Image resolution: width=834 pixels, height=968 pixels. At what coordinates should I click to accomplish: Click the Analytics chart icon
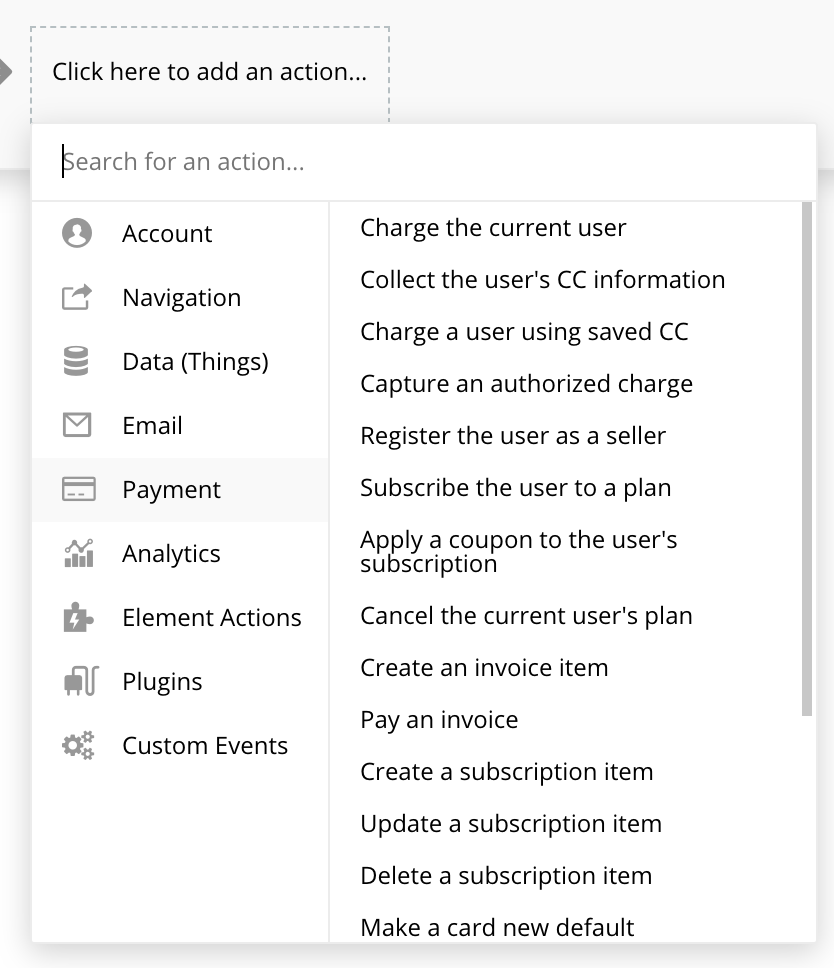(78, 553)
